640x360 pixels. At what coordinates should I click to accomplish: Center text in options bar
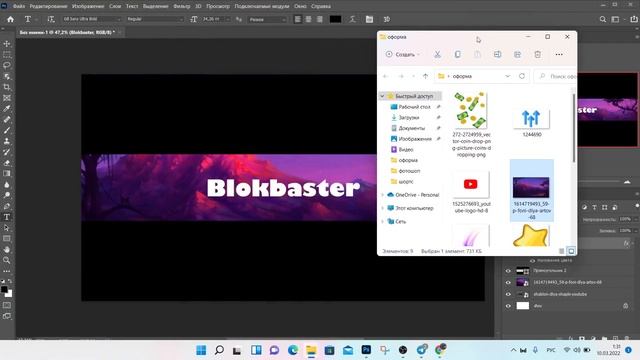click(309, 19)
